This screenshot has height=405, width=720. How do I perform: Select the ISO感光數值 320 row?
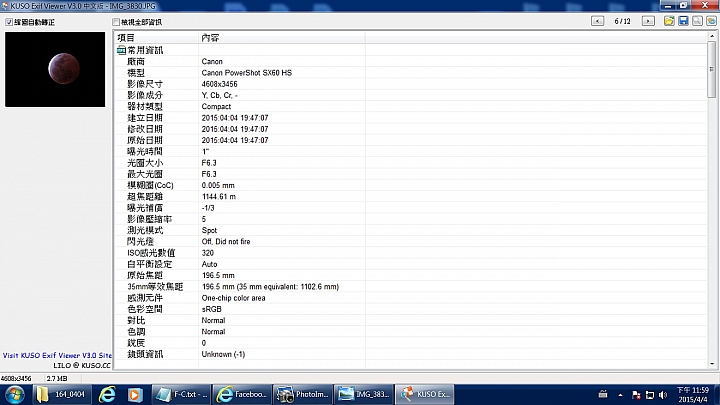(411, 253)
